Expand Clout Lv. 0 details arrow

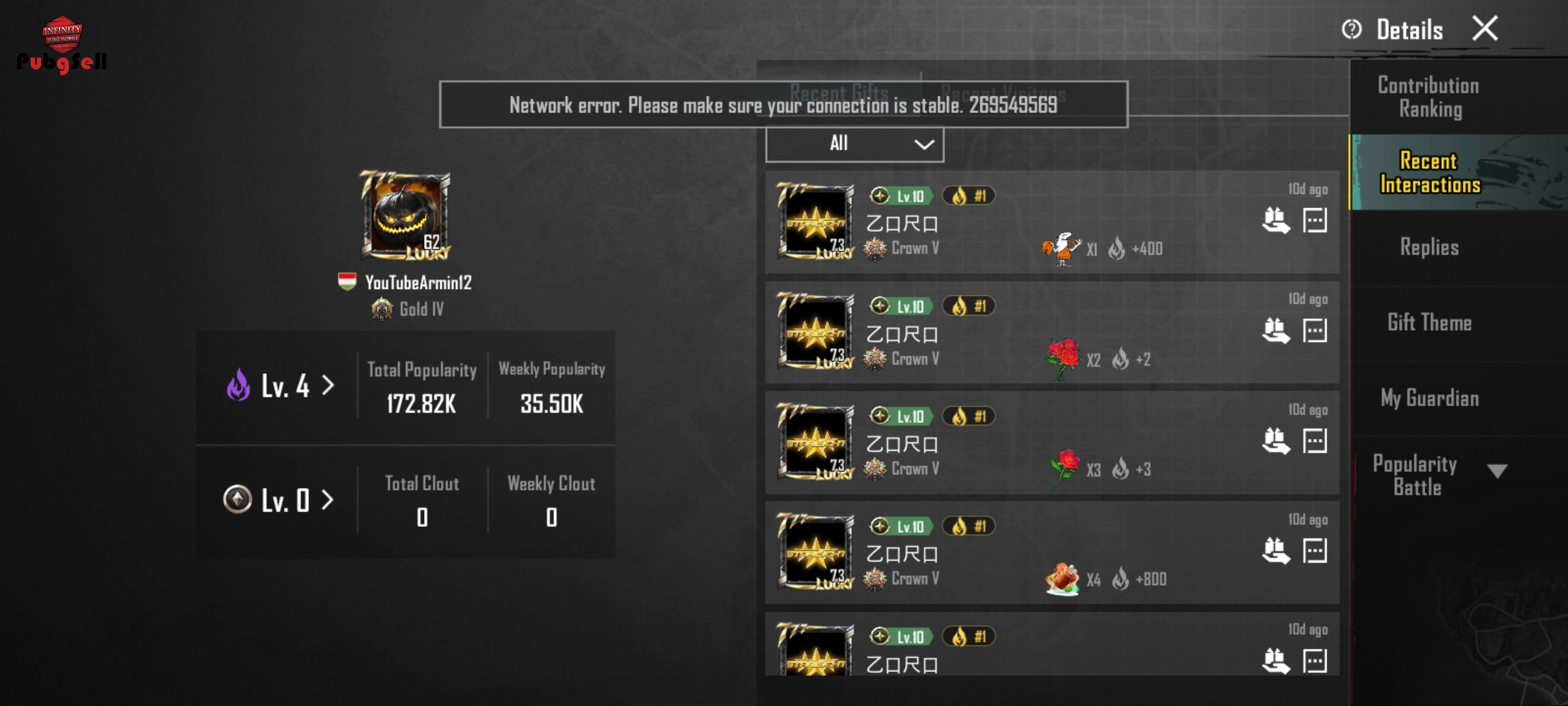click(x=328, y=500)
